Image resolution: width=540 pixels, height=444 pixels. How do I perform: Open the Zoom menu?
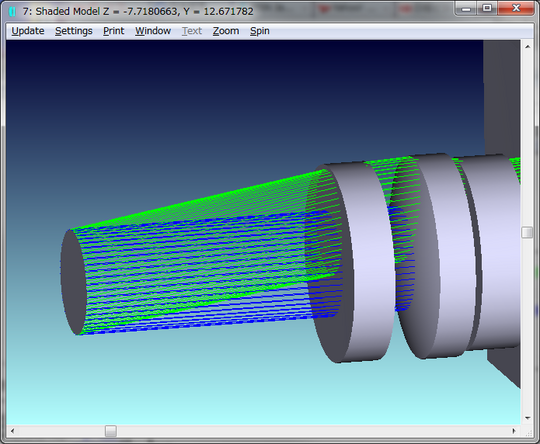pos(226,31)
